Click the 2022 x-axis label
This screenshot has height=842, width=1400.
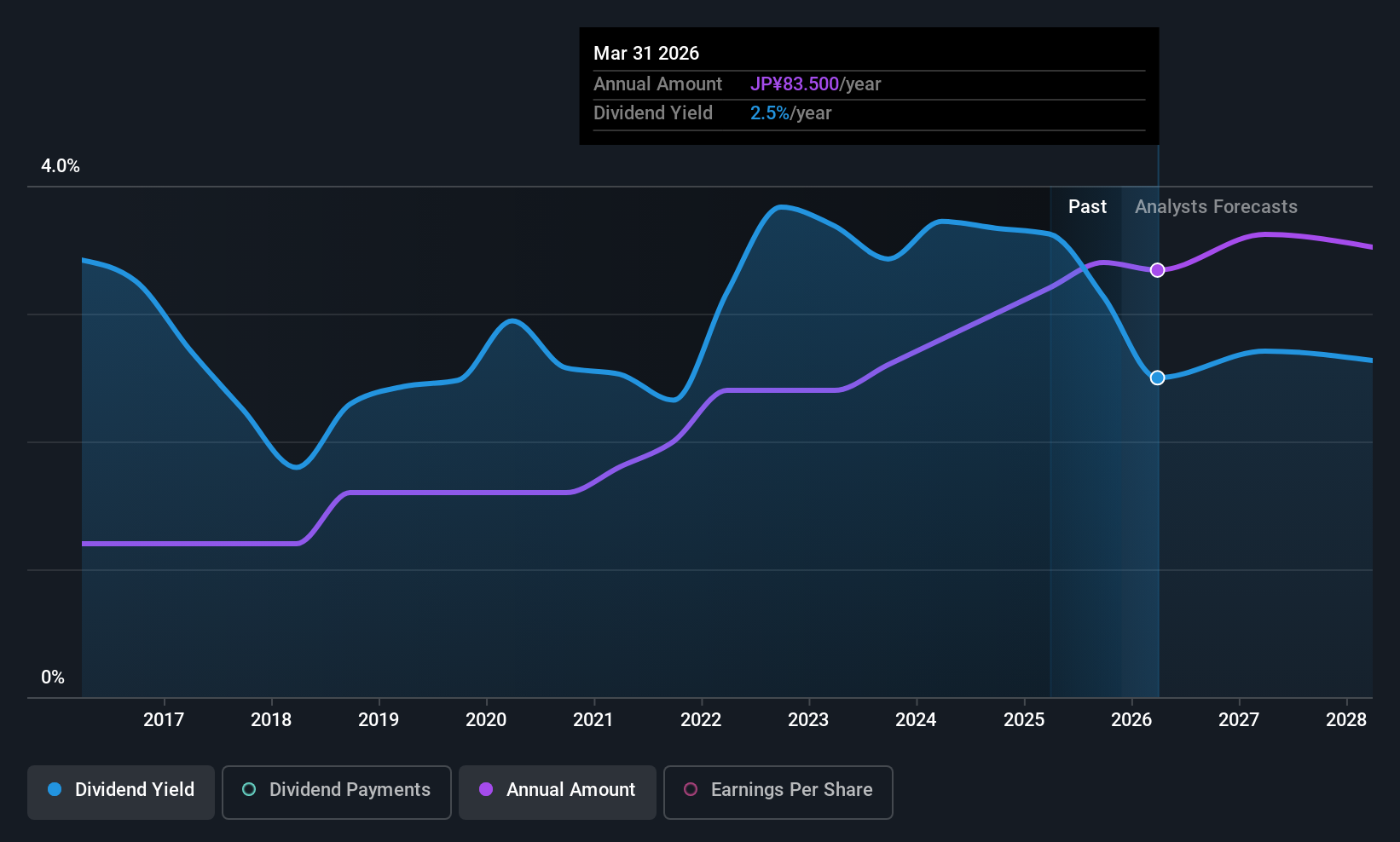point(701,720)
